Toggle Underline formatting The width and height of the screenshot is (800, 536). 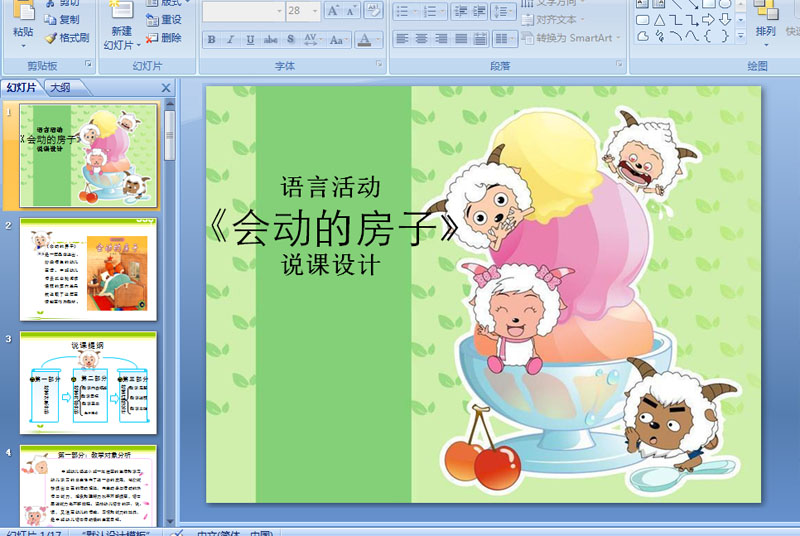[250, 39]
